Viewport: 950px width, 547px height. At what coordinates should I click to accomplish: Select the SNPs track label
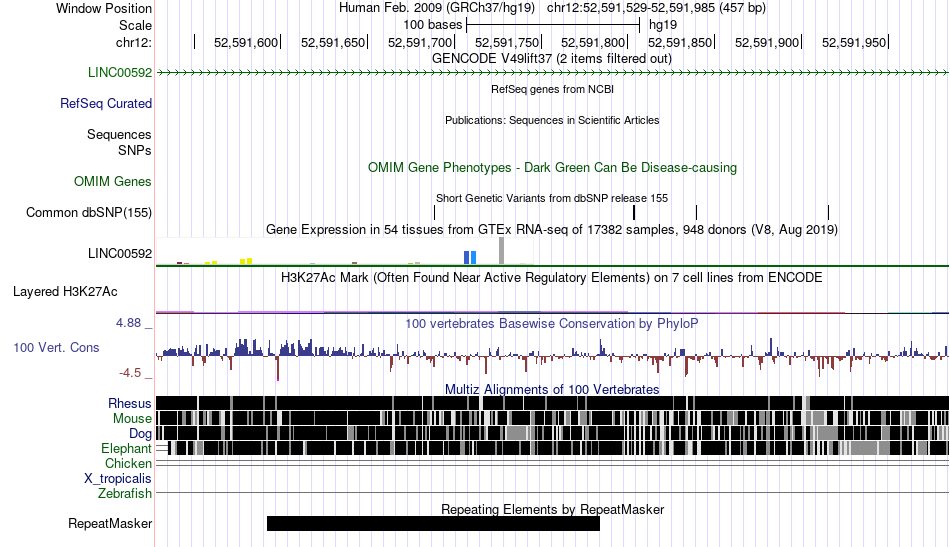tap(135, 150)
